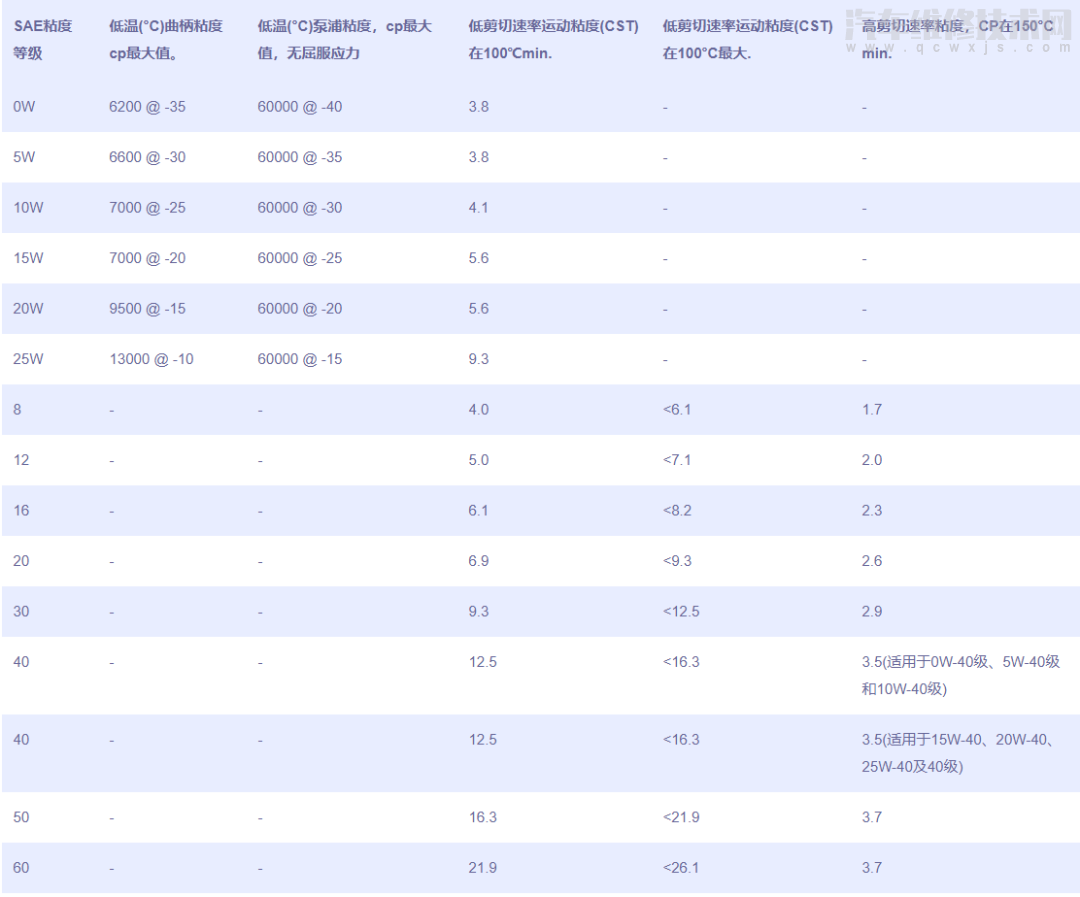Click "<12.5" in the grade 30 row
The image size is (1080, 897).
coord(681,611)
